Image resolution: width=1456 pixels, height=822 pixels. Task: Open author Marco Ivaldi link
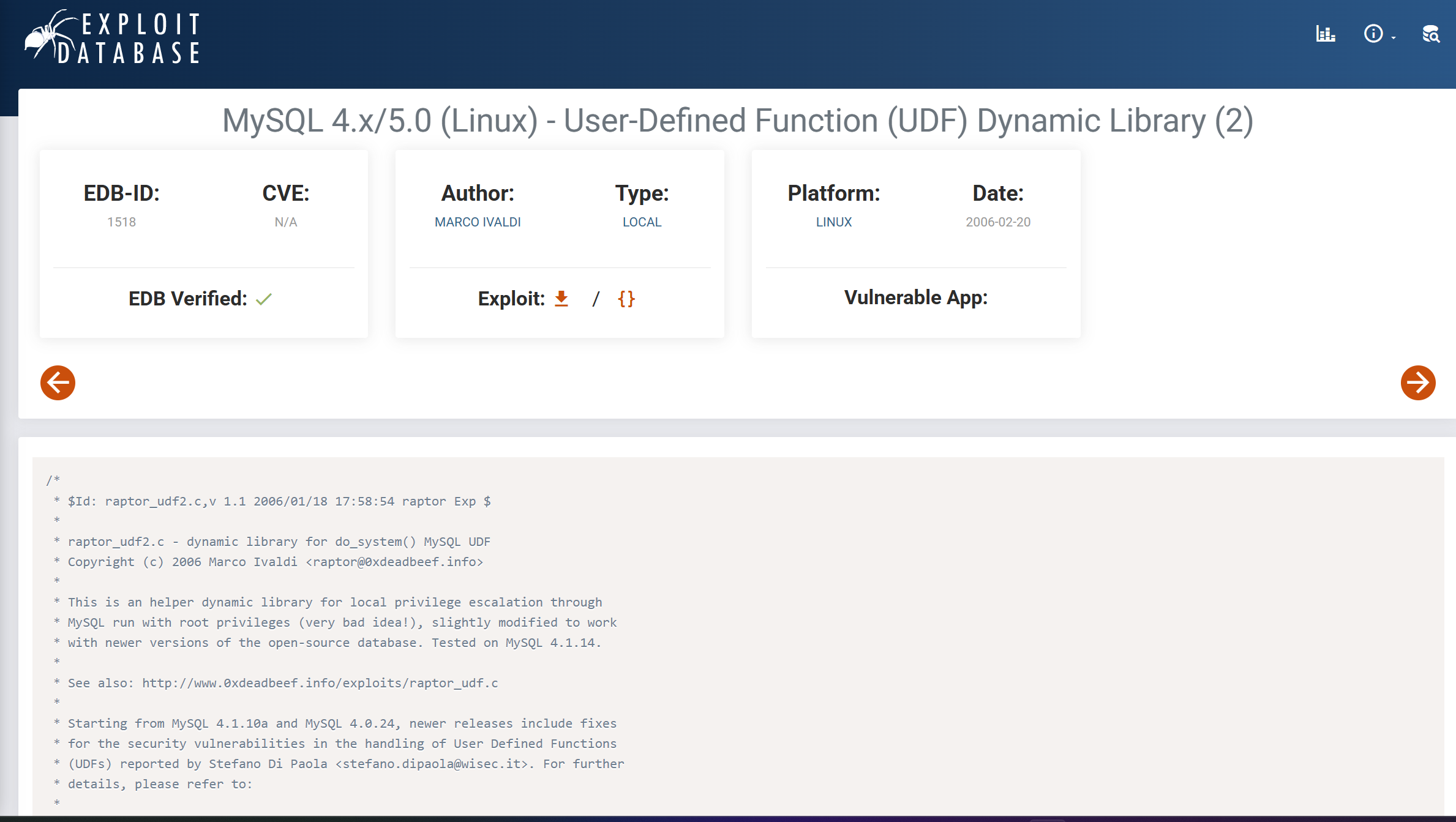click(478, 222)
